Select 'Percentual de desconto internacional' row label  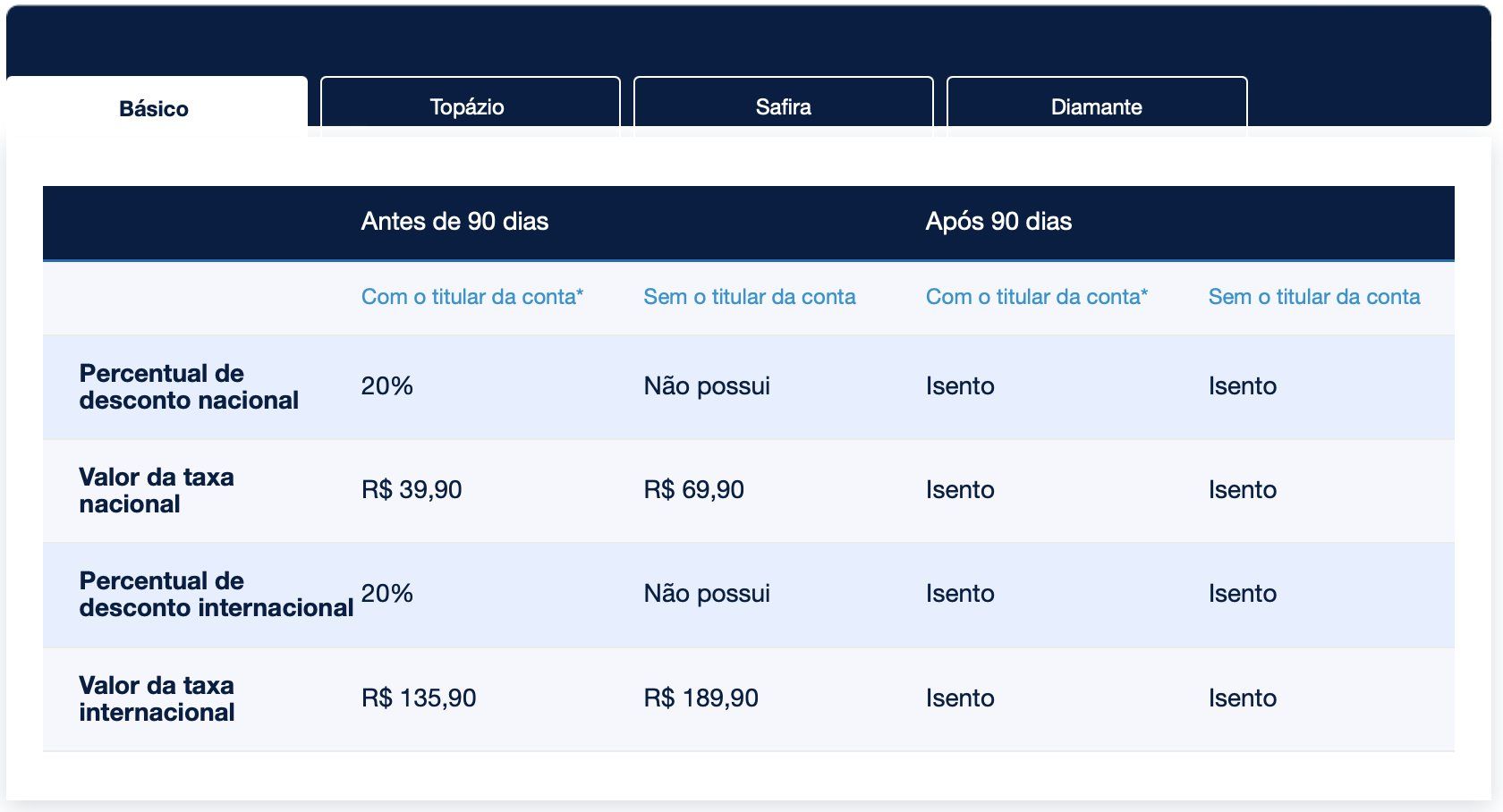(x=217, y=594)
